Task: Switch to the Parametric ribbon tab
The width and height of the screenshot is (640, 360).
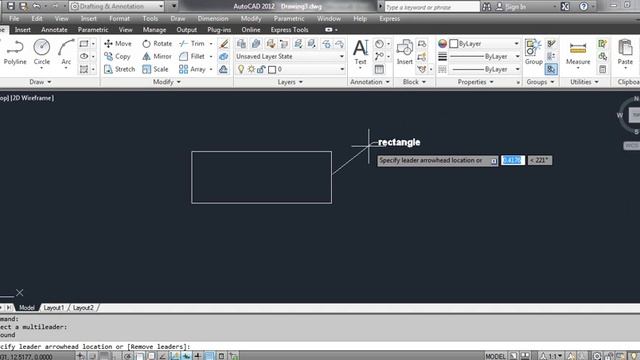Action: click(93, 30)
